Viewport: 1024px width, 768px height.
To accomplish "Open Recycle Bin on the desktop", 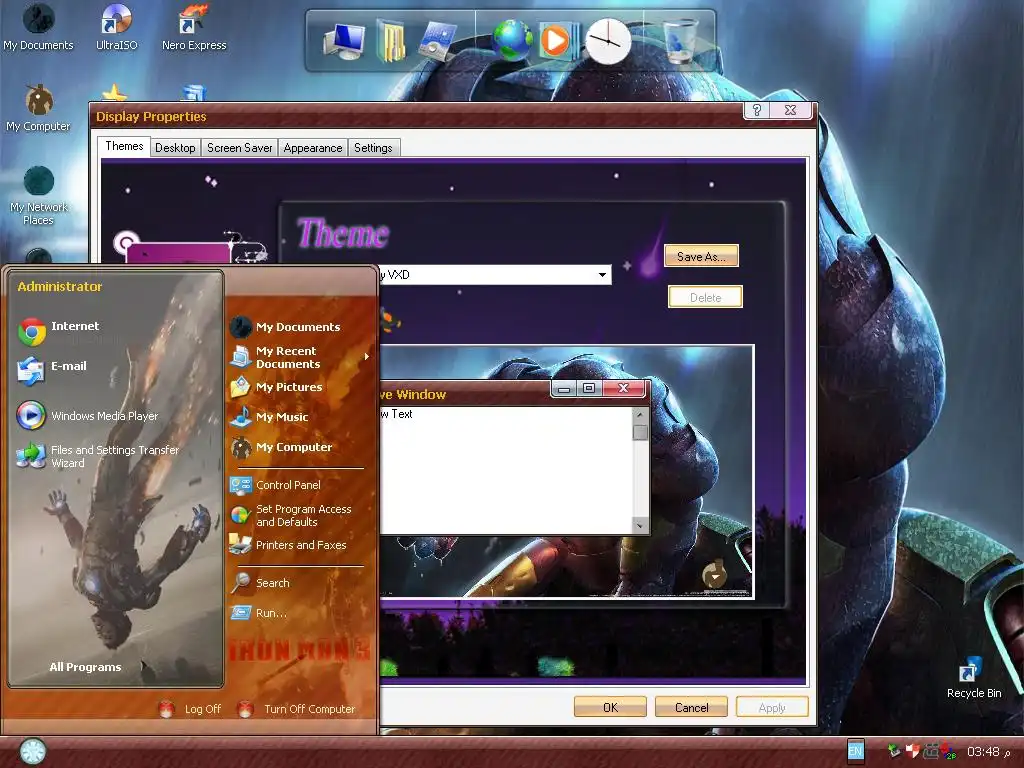I will (974, 679).
